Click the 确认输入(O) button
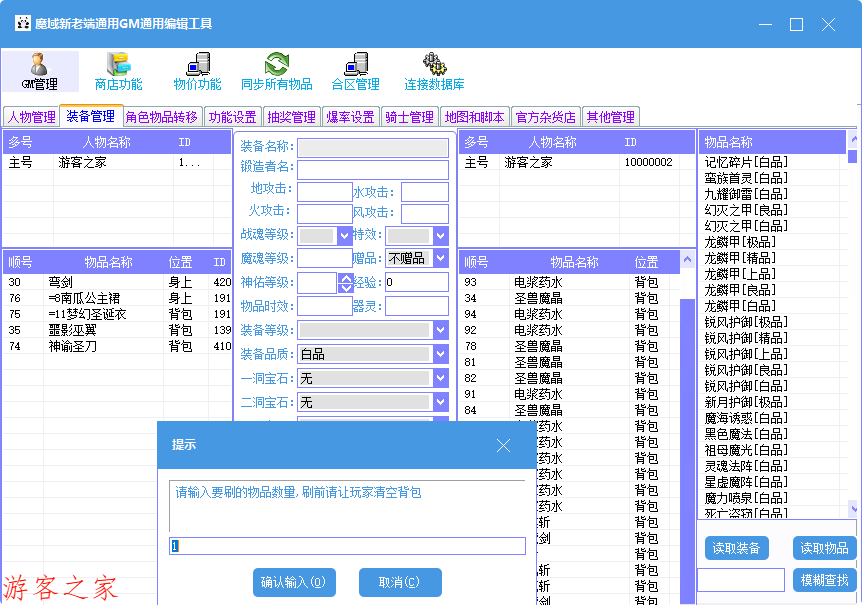The height and width of the screenshot is (605, 862). (x=293, y=582)
